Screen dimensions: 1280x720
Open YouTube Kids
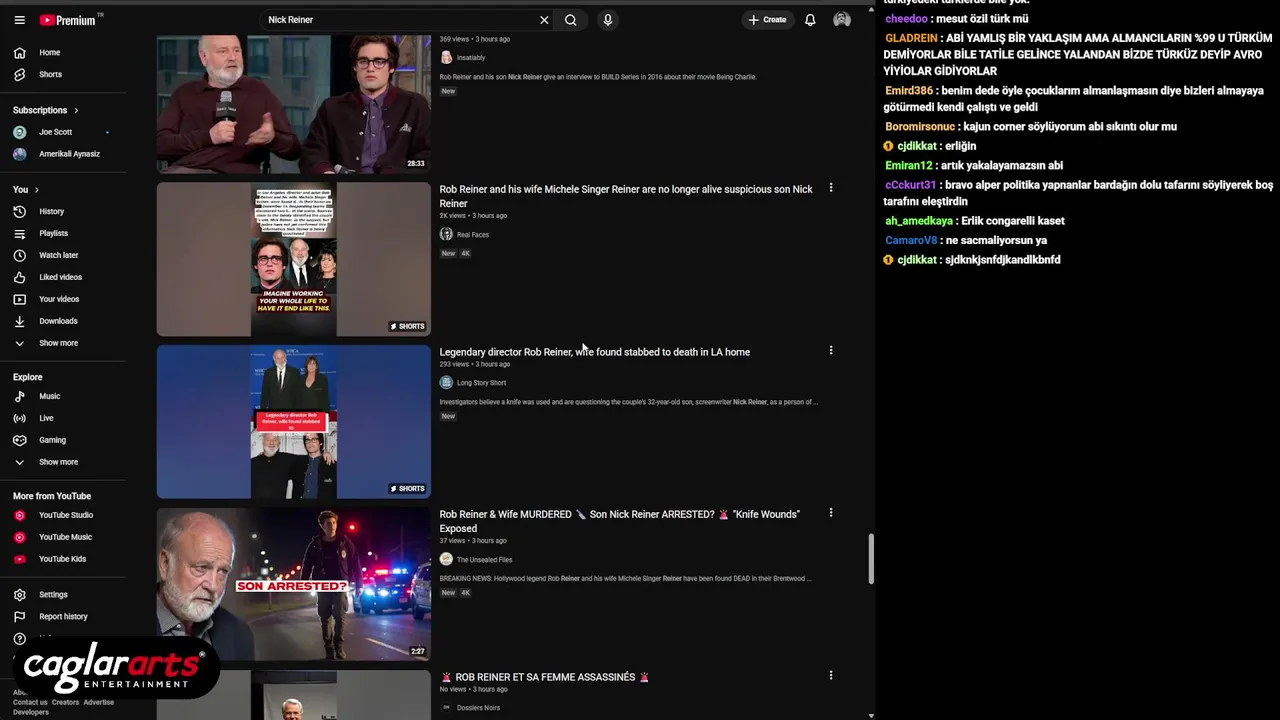[64, 559]
